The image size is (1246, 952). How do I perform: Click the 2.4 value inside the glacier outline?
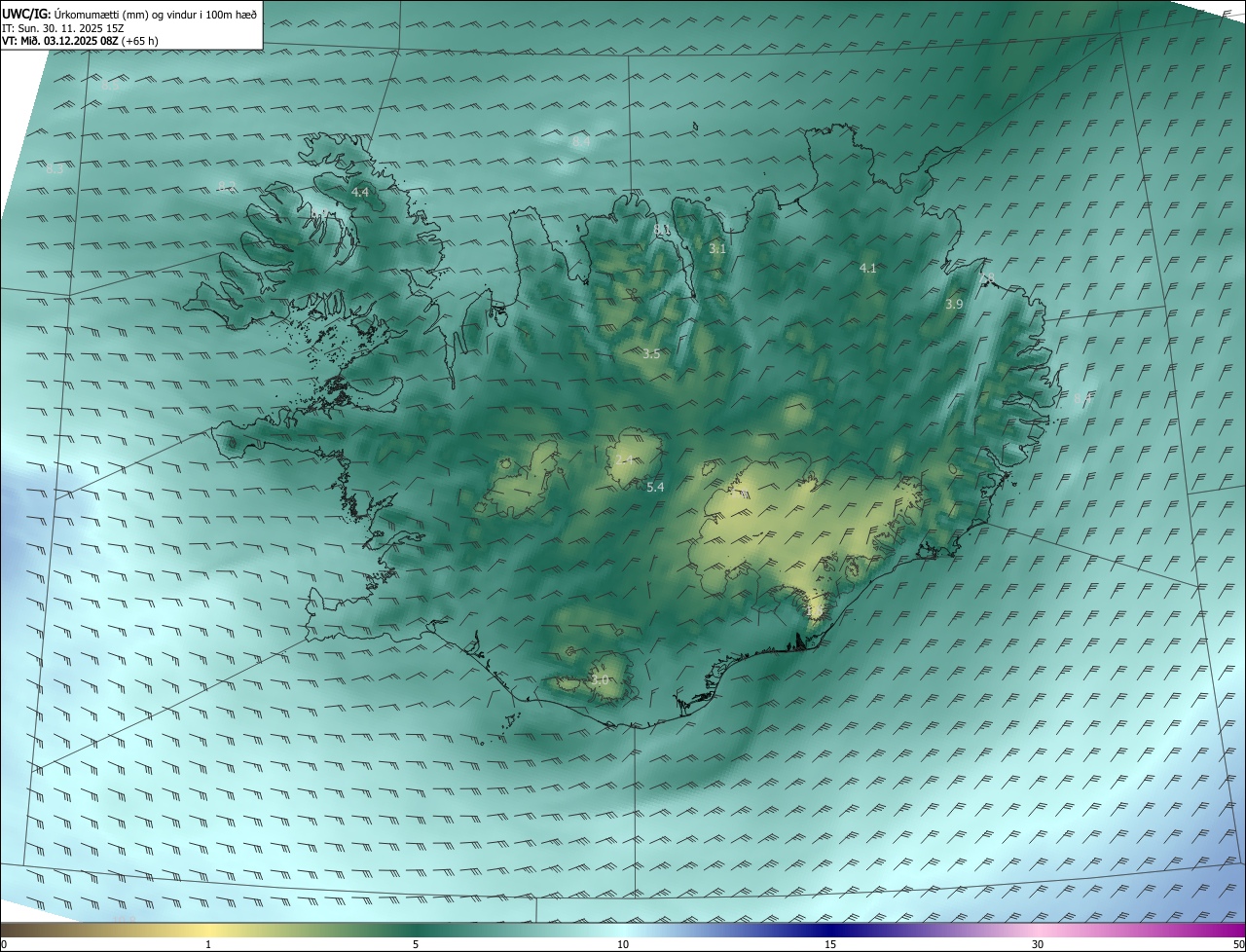click(625, 460)
